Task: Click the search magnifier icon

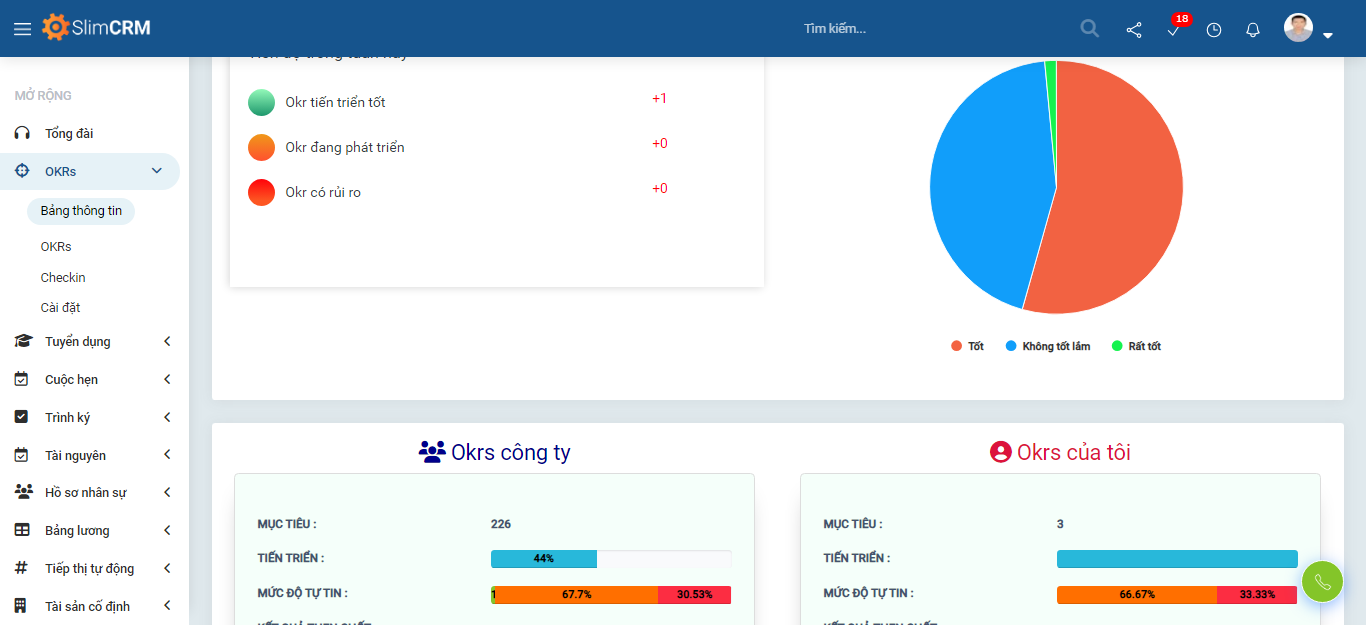Action: (1090, 29)
